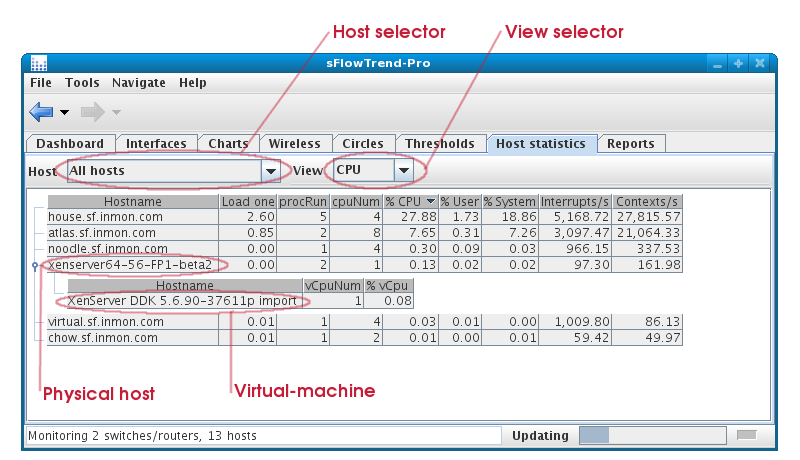Click the Updating progress bar

point(649,435)
